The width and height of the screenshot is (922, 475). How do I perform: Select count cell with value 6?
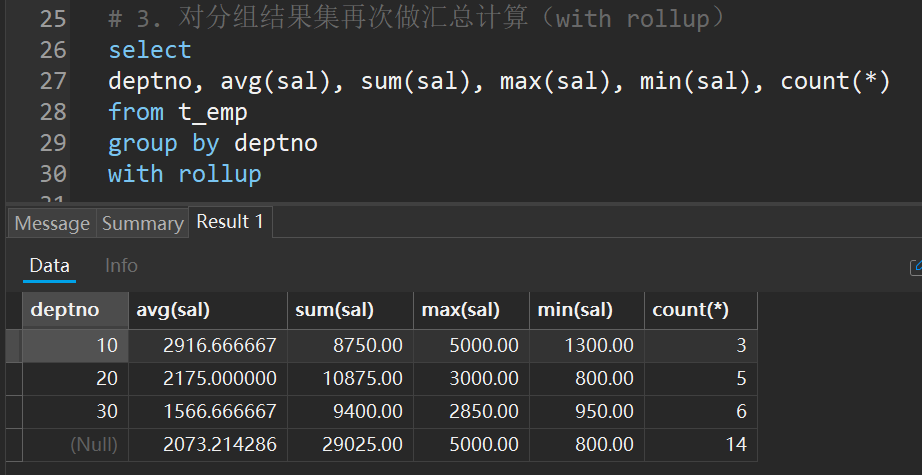701,411
